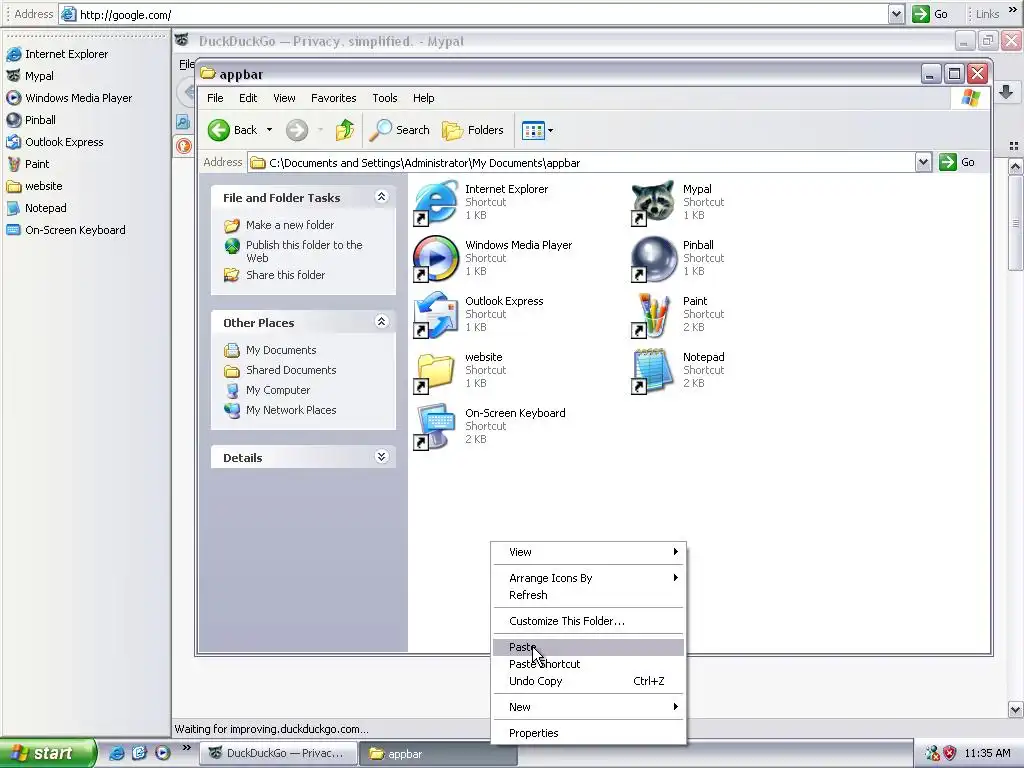Choose Undo Copy in context menu
The height and width of the screenshot is (768, 1024).
(x=589, y=681)
